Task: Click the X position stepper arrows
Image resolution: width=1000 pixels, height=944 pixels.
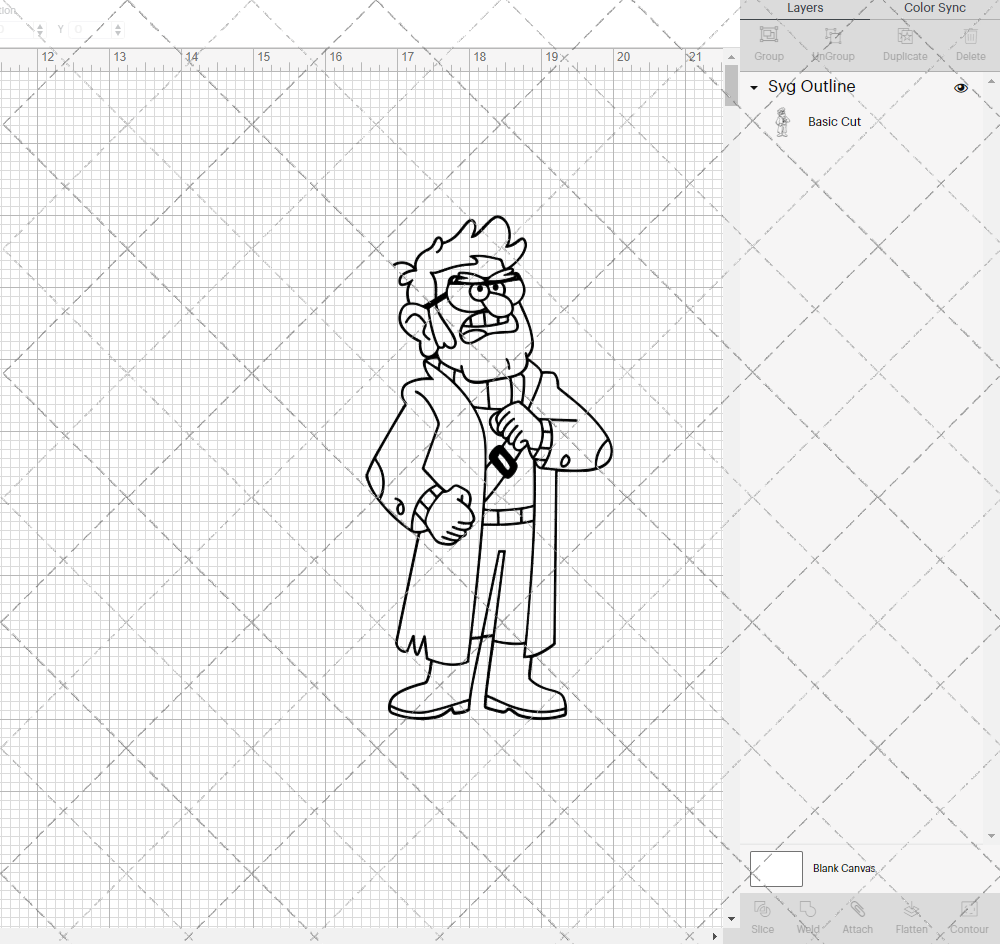Action: coord(40,29)
